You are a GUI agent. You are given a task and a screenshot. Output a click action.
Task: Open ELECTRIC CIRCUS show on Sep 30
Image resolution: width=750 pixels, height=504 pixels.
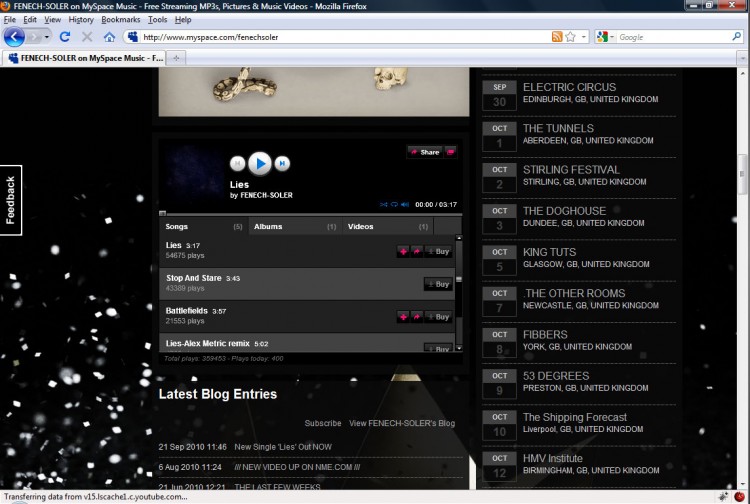pyautogui.click(x=569, y=87)
